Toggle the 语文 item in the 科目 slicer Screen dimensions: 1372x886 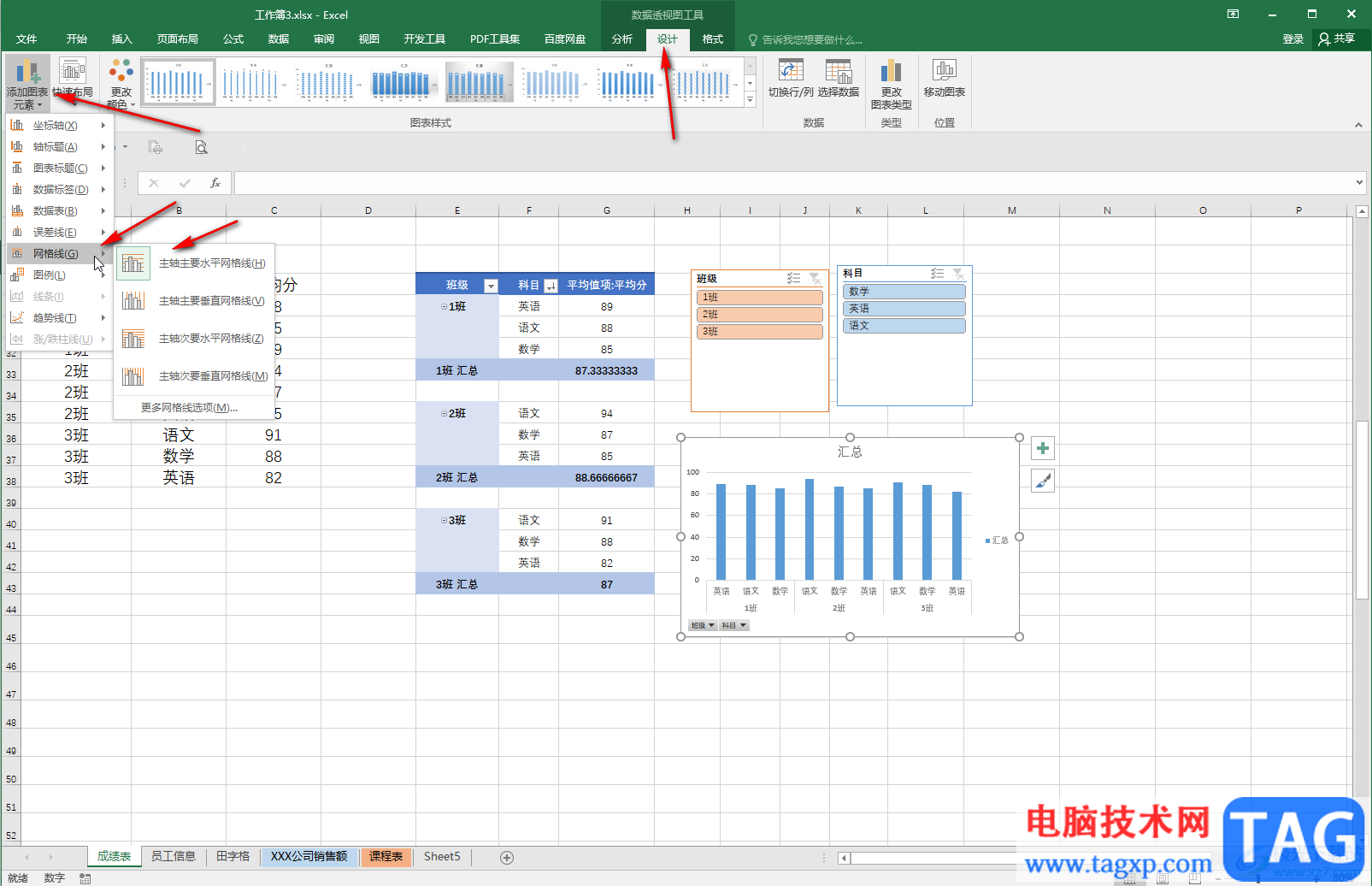(x=904, y=326)
